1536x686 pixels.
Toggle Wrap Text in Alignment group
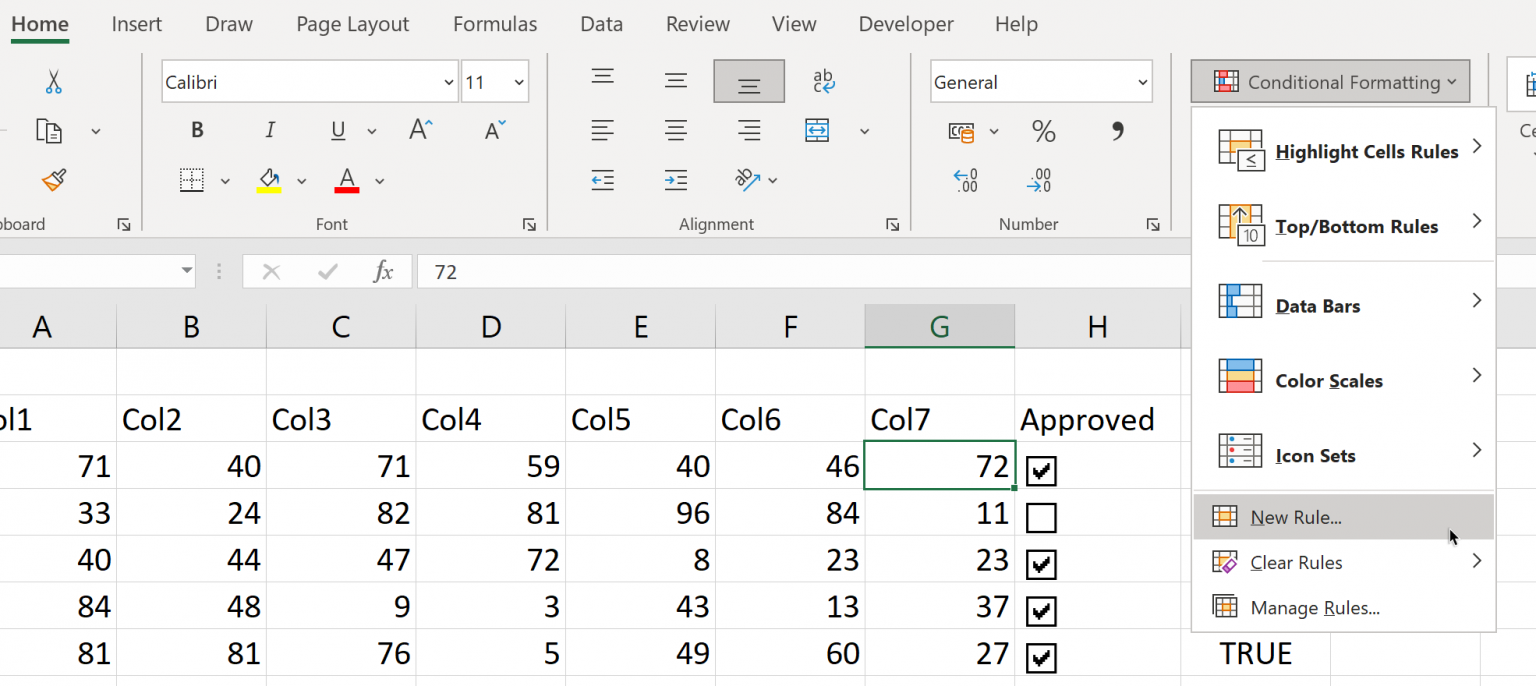(822, 81)
